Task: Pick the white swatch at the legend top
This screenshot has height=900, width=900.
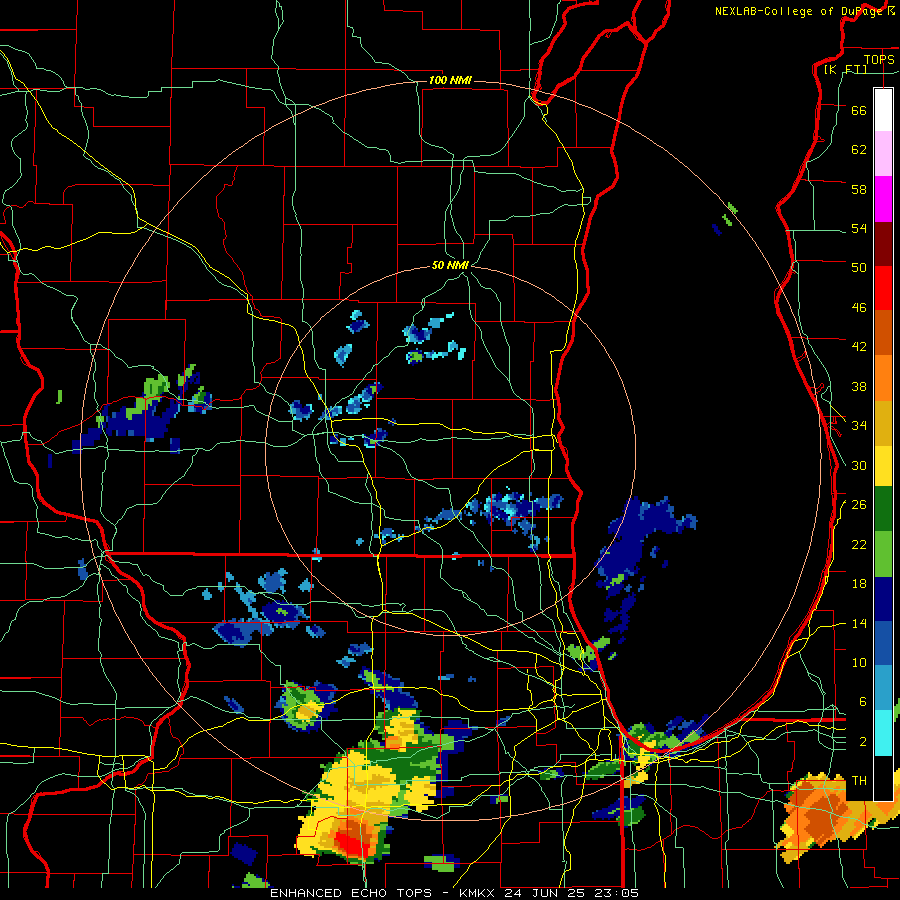Action: pos(883,110)
